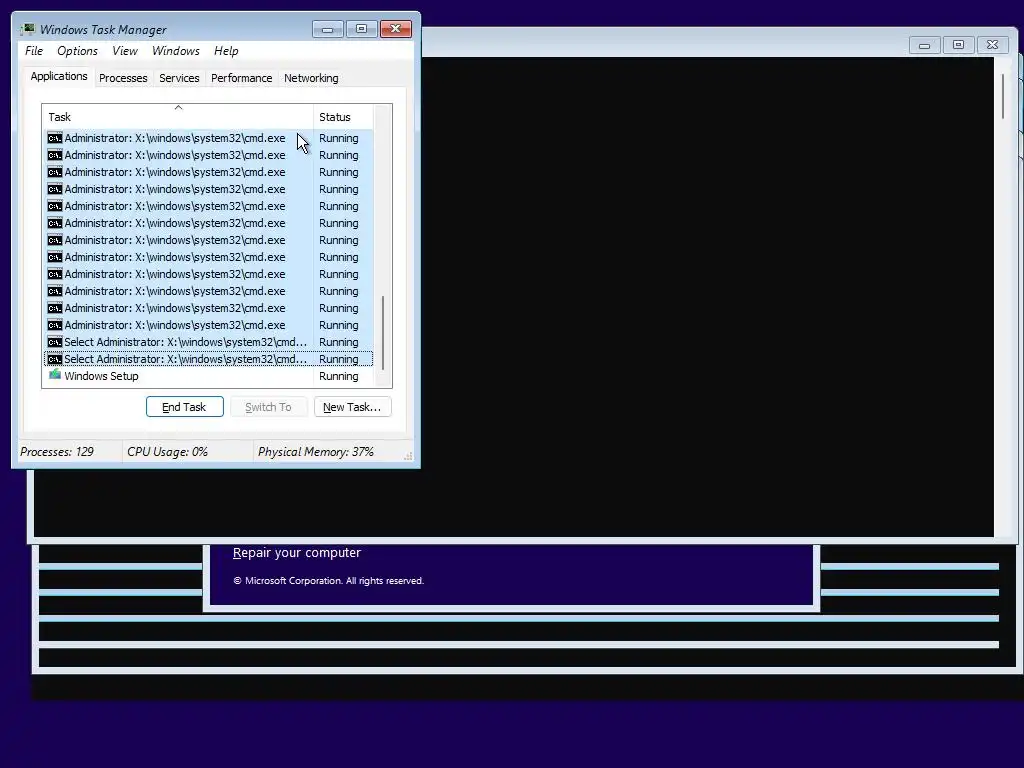Click the Microsoft Corporation copyright text
The width and height of the screenshot is (1024, 768).
(x=328, y=581)
